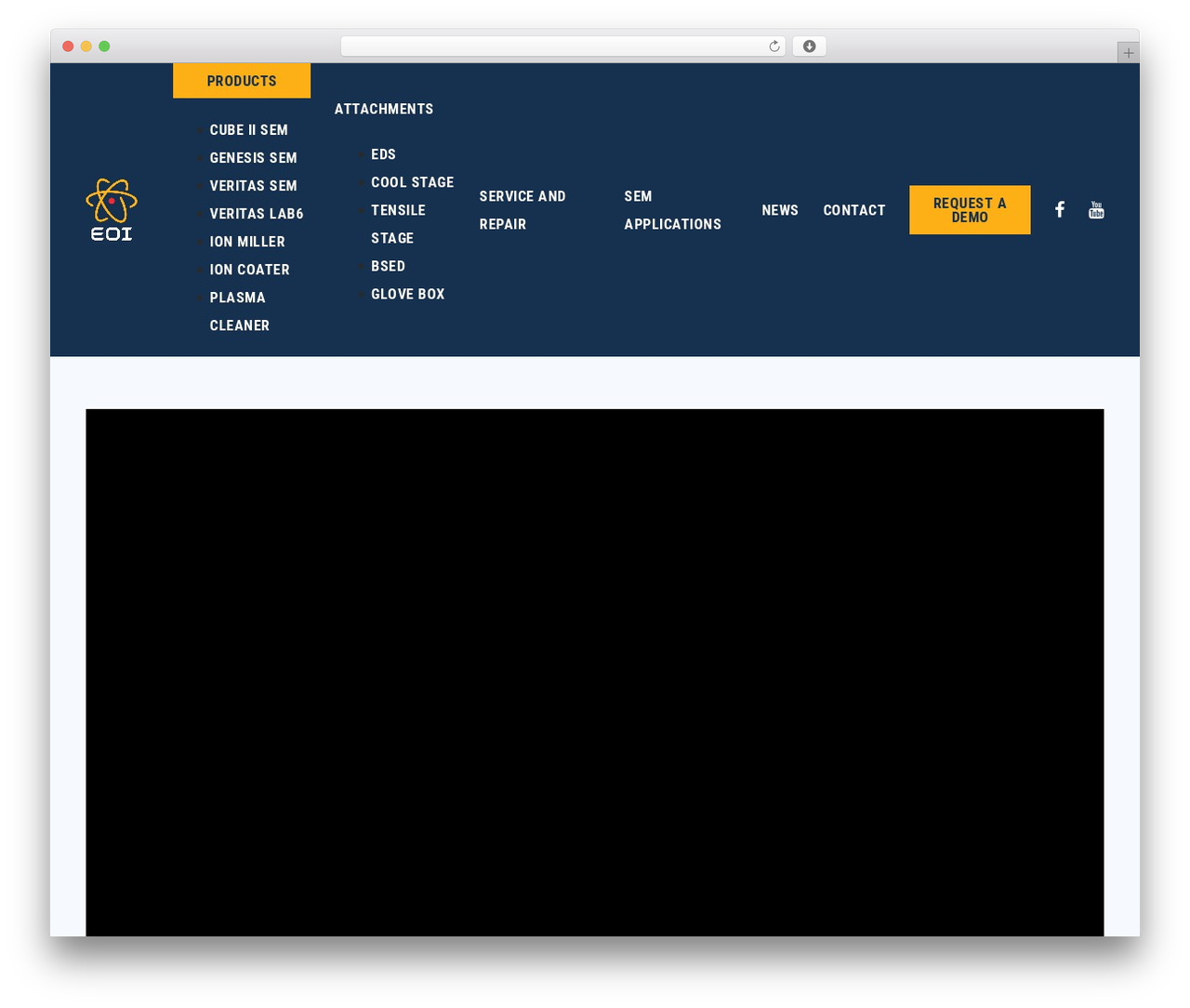Close the browser window red button

[x=68, y=46]
